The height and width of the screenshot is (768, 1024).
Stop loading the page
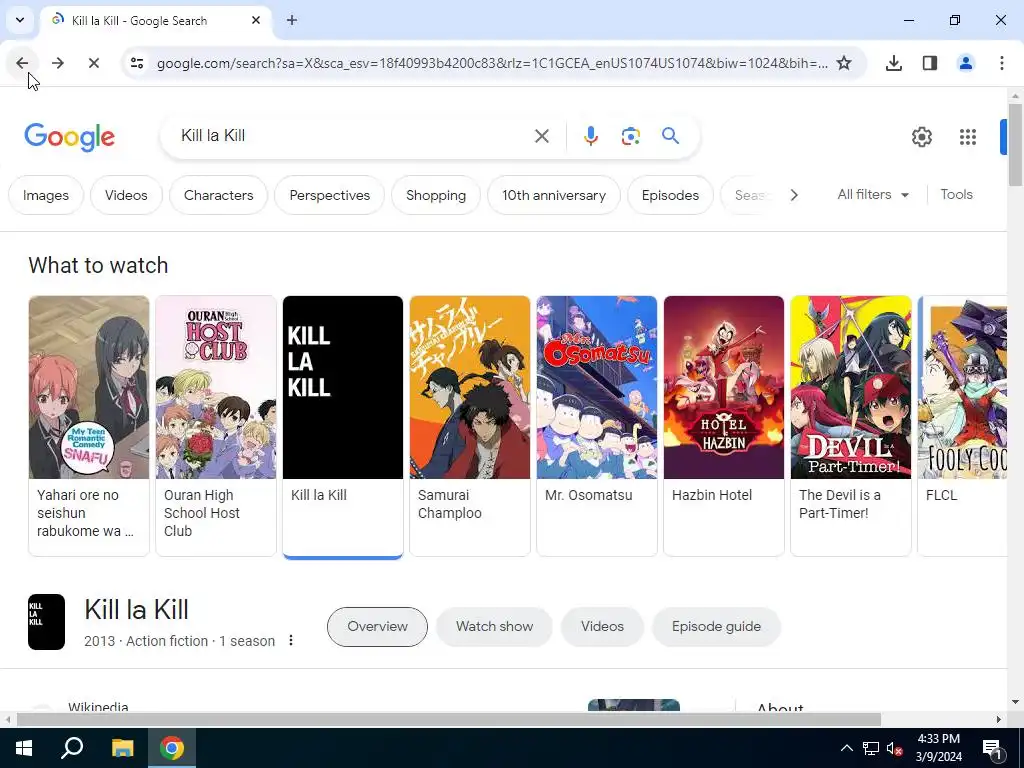[x=93, y=63]
